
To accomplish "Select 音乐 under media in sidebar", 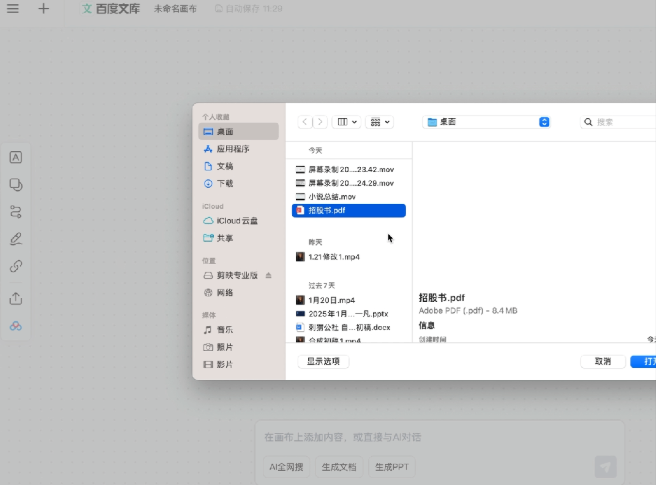I will pyautogui.click(x=238, y=330).
